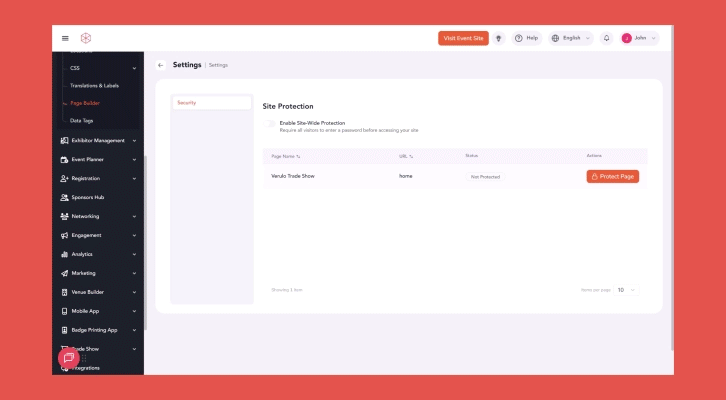Screen dimensions: 726x400
Task: Open items per page dropdown
Action: pyautogui.click(x=626, y=290)
